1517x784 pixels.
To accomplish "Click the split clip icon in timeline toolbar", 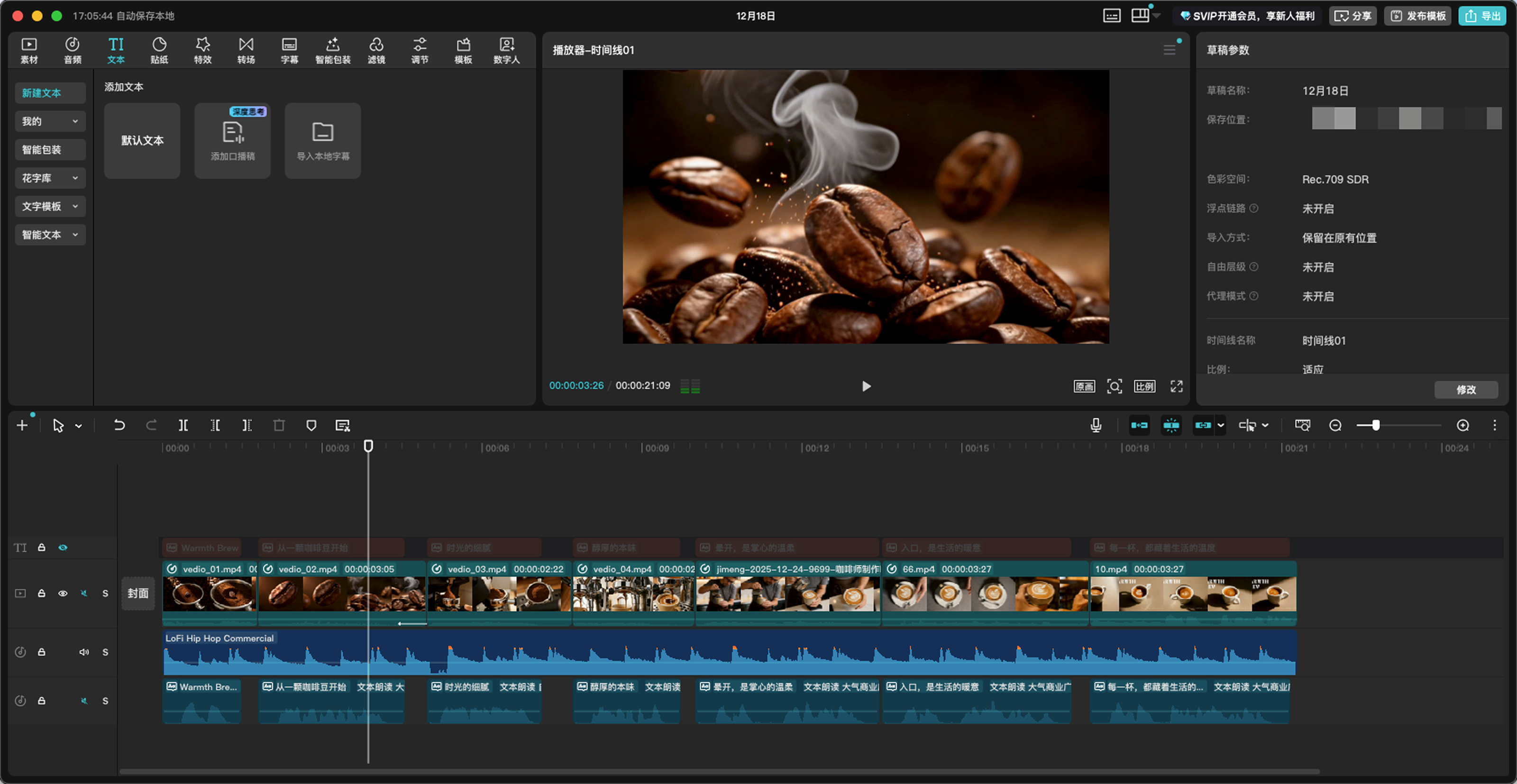I will coord(183,425).
